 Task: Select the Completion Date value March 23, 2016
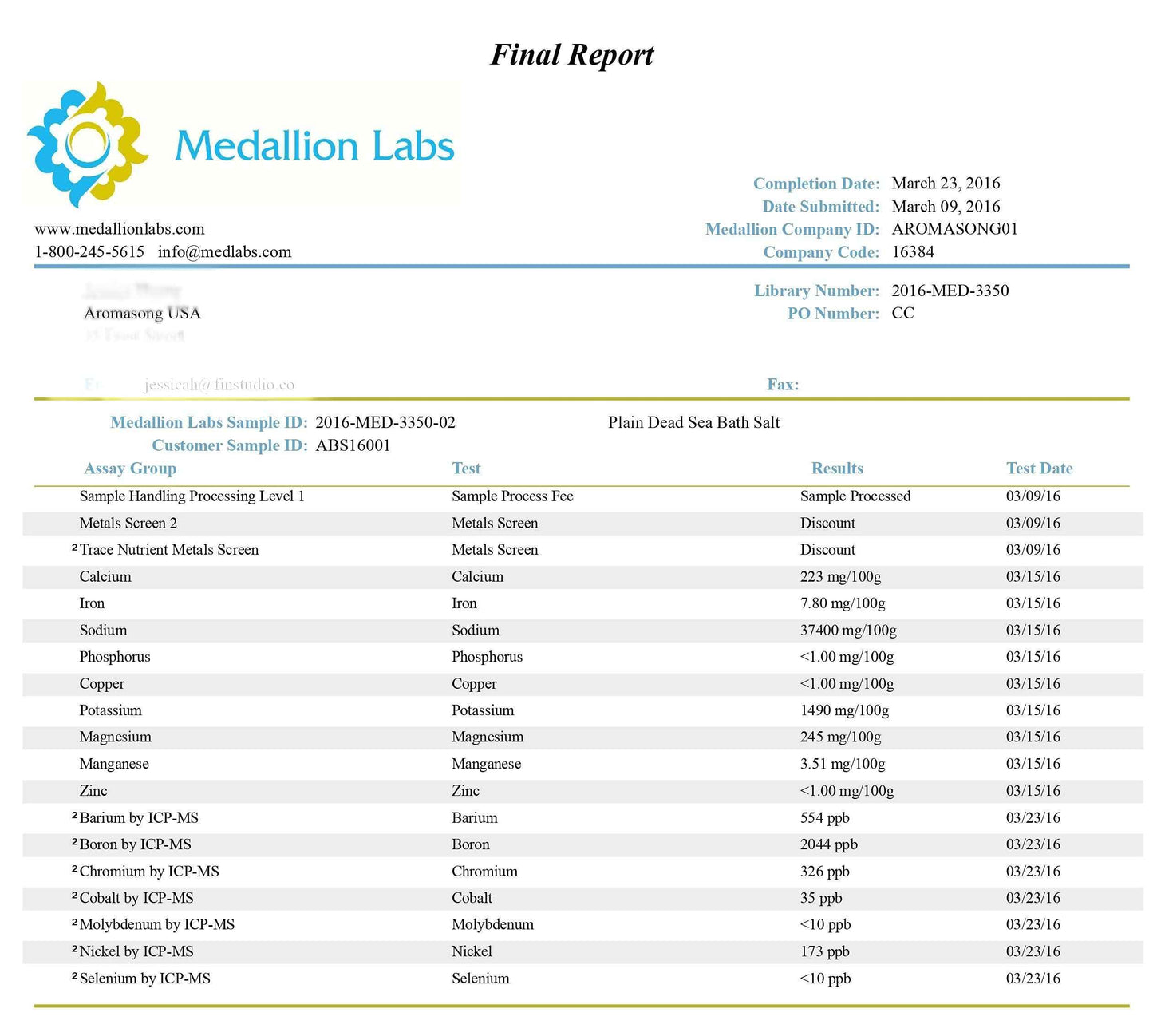pos(946,184)
